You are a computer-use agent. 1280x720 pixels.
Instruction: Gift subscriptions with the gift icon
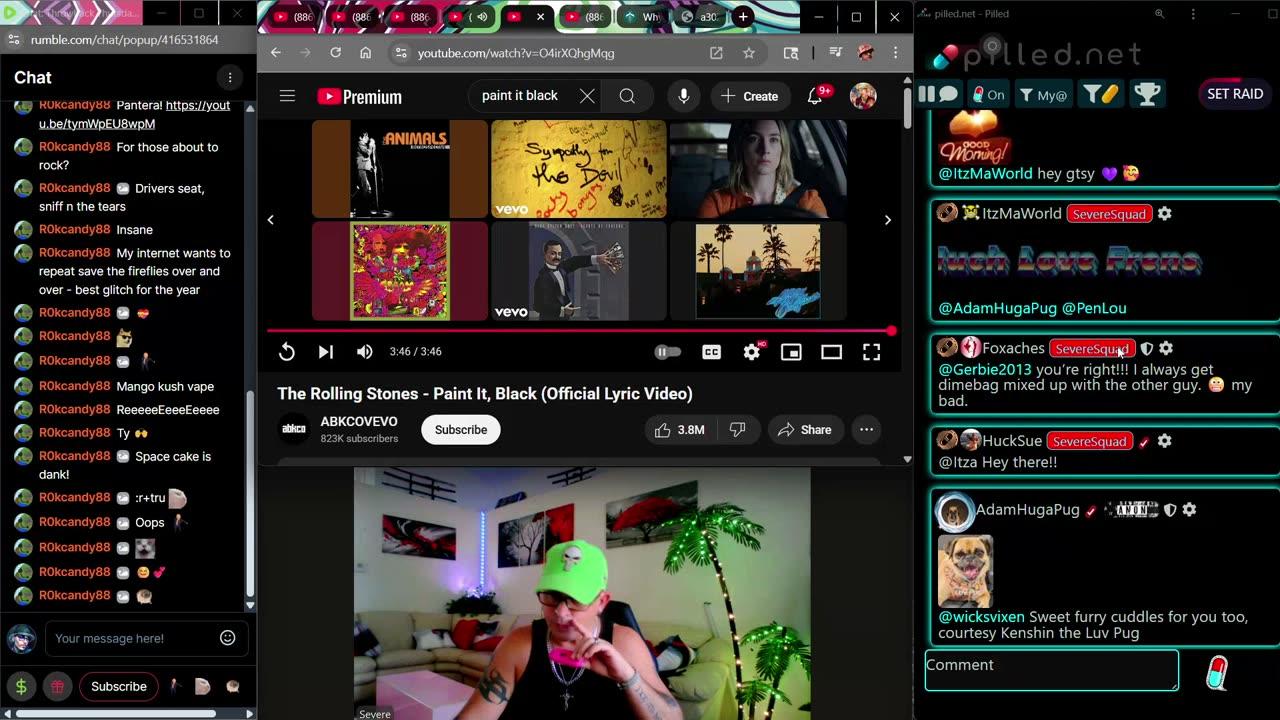[57, 687]
